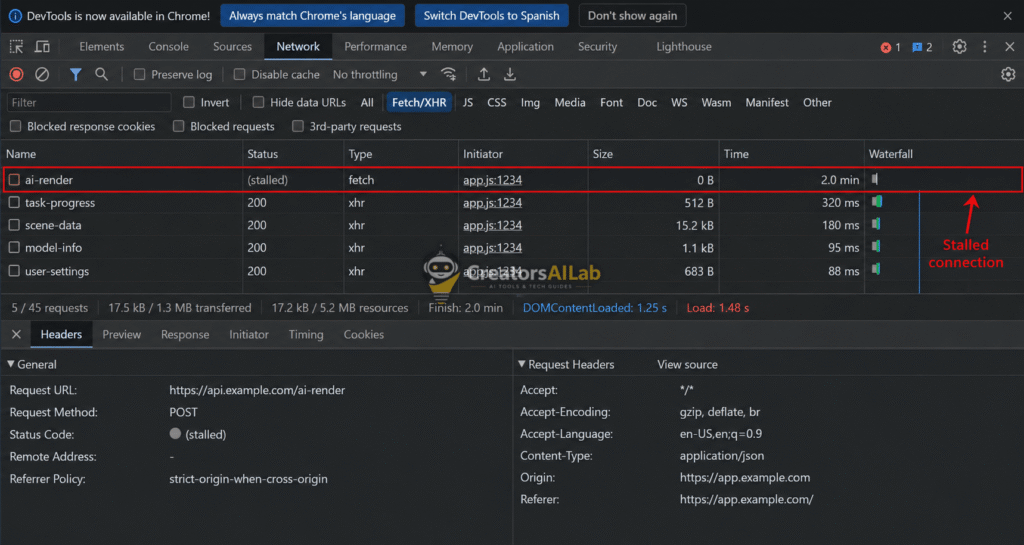Open DevTools three-dot customize menu
Image resolution: width=1024 pixels, height=545 pixels.
point(985,46)
